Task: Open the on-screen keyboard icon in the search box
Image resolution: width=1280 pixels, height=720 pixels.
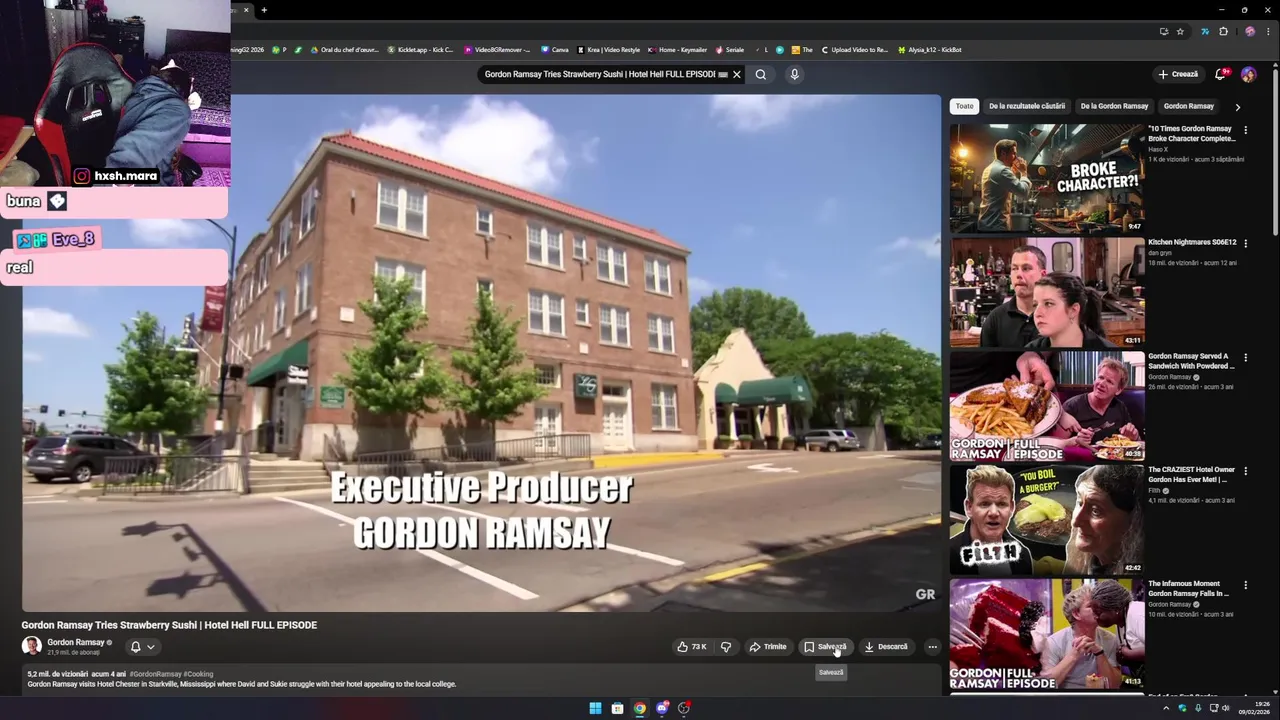Action: [x=723, y=74]
